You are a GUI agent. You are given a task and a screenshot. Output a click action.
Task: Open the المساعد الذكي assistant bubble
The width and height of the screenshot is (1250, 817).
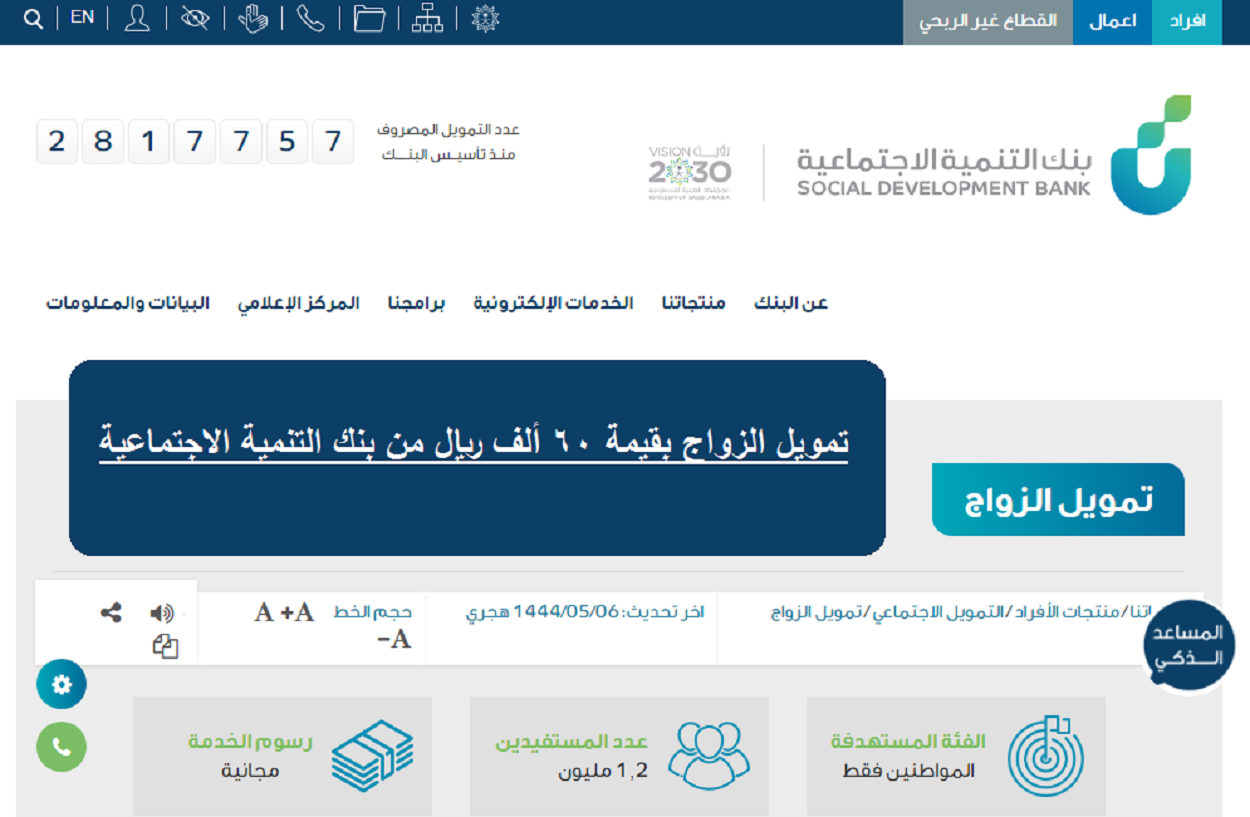point(1188,645)
